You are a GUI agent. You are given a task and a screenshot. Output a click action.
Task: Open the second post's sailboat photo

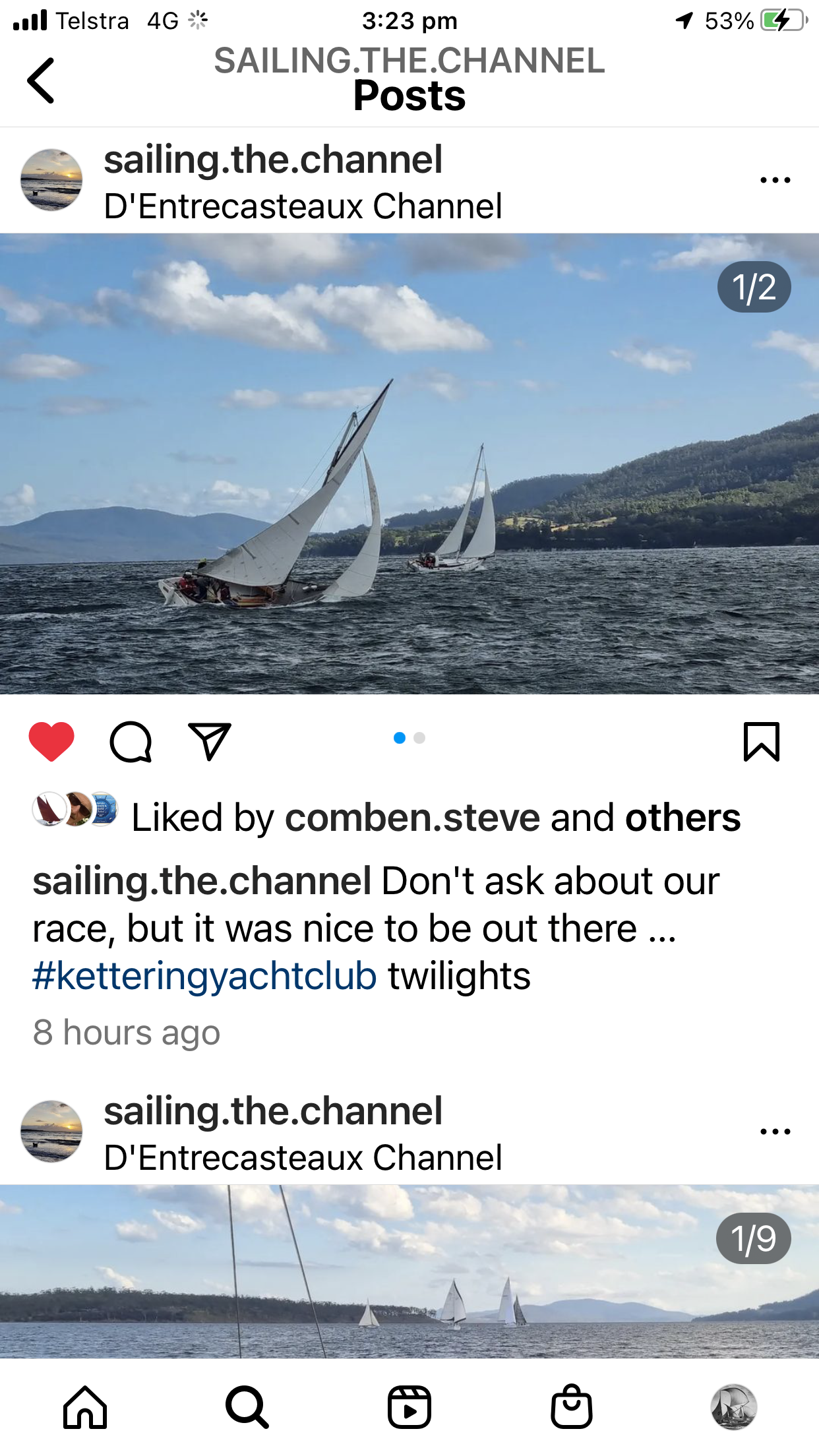(409, 1271)
